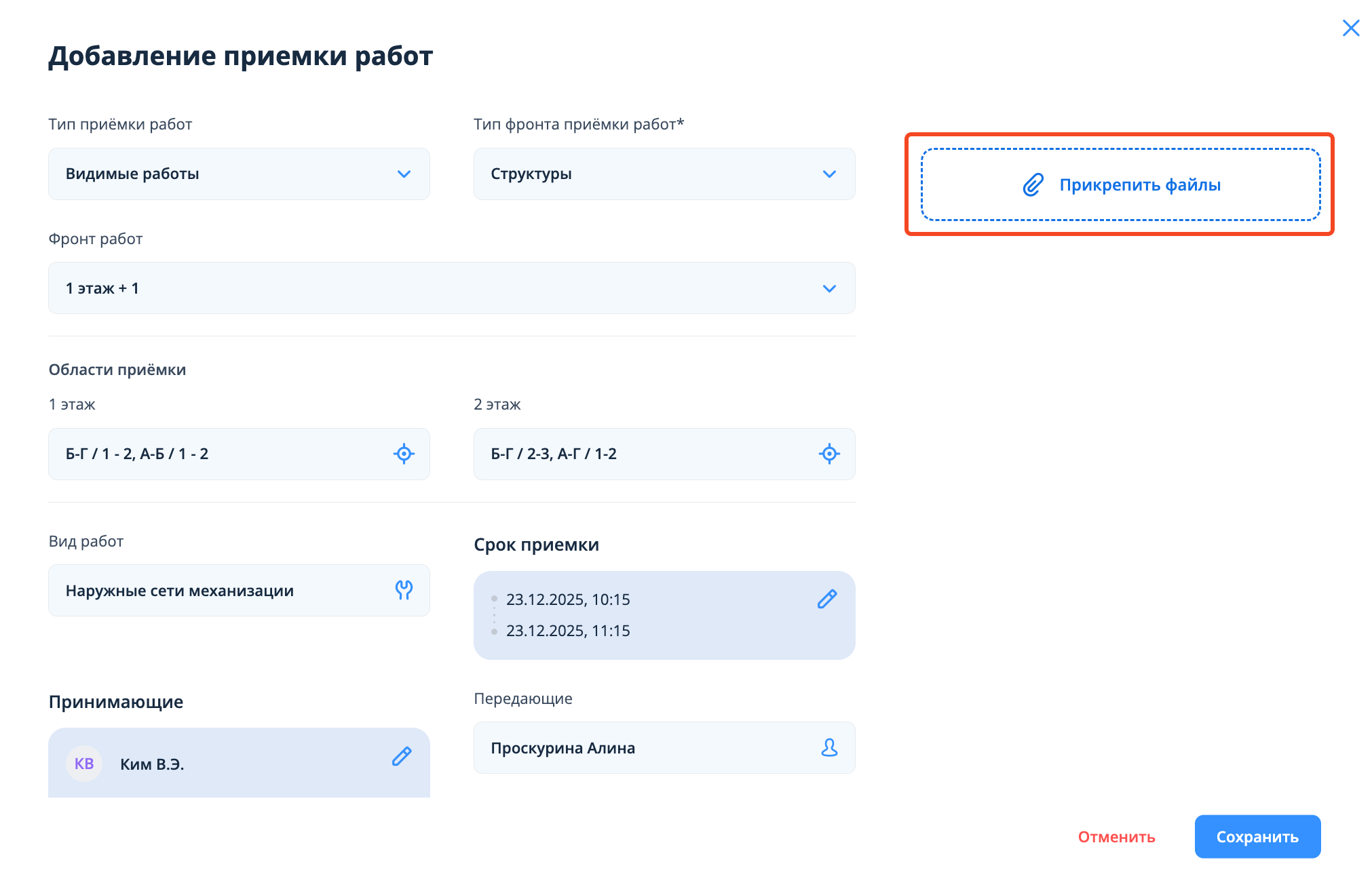This screenshot has height=883, width=1372.
Task: Open the Тип приёмки работ dropdown
Action: [239, 174]
